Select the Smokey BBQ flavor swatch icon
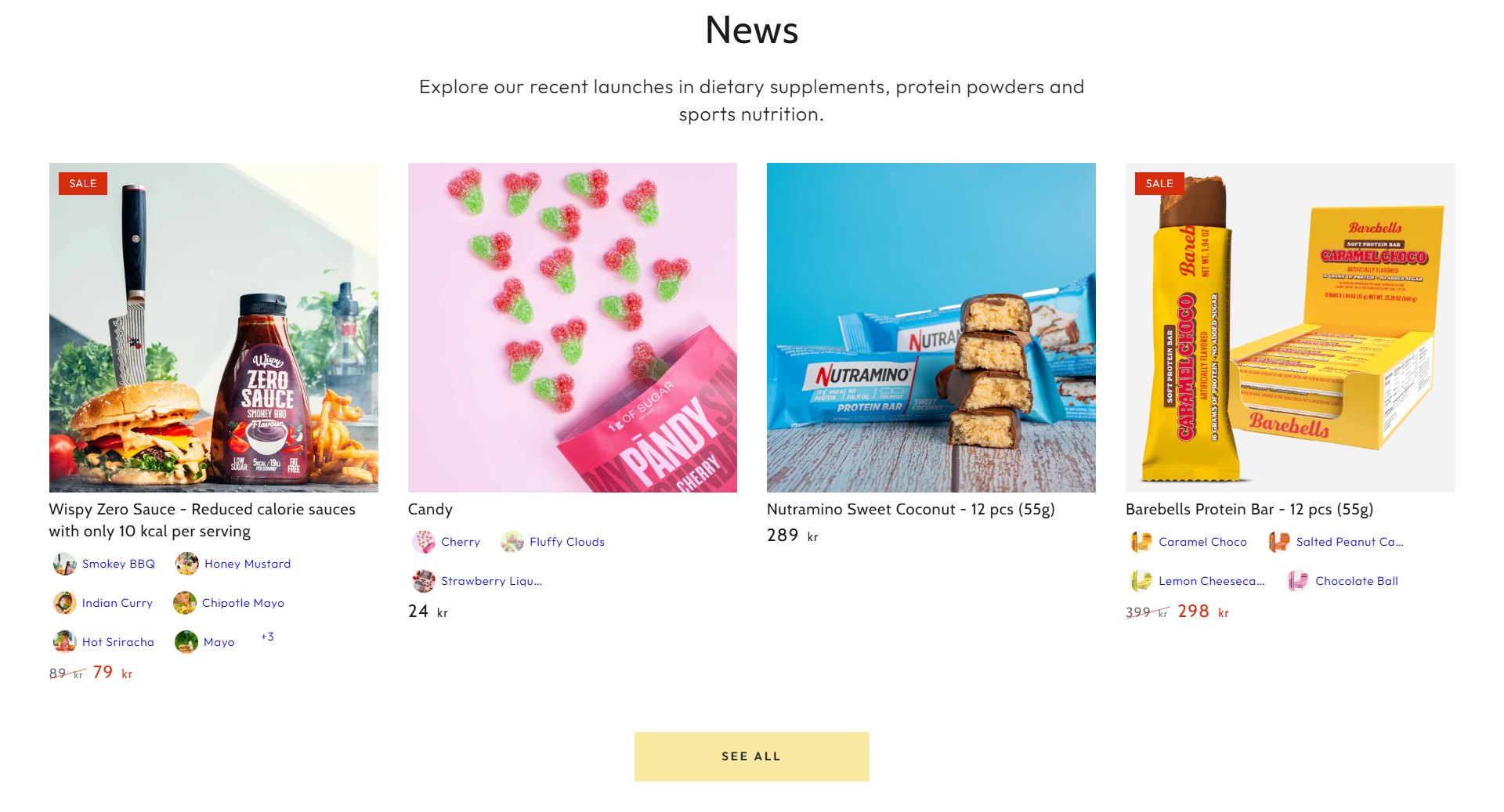 click(x=64, y=564)
